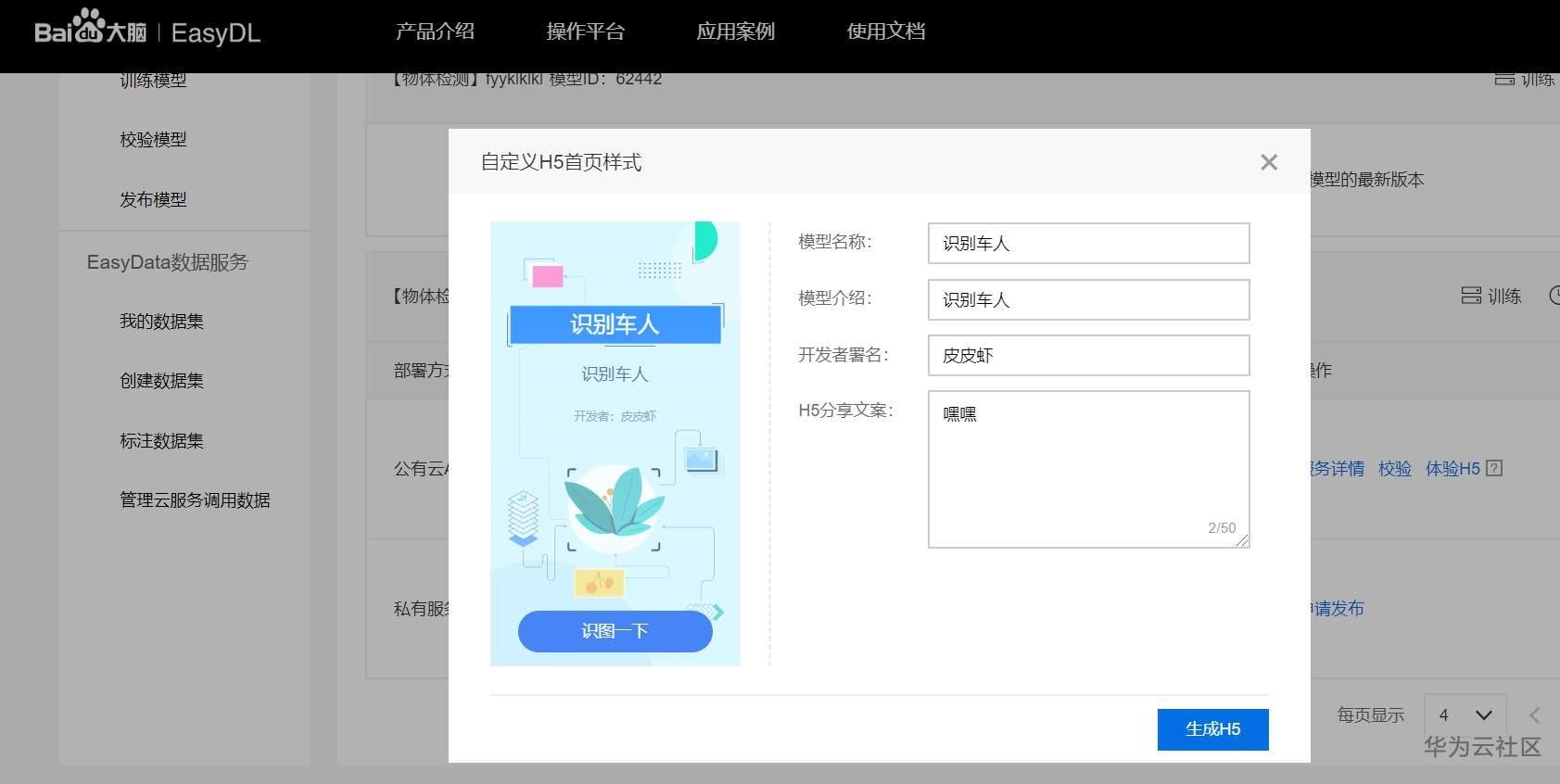Click the 2/50 character counter

pos(1222,527)
